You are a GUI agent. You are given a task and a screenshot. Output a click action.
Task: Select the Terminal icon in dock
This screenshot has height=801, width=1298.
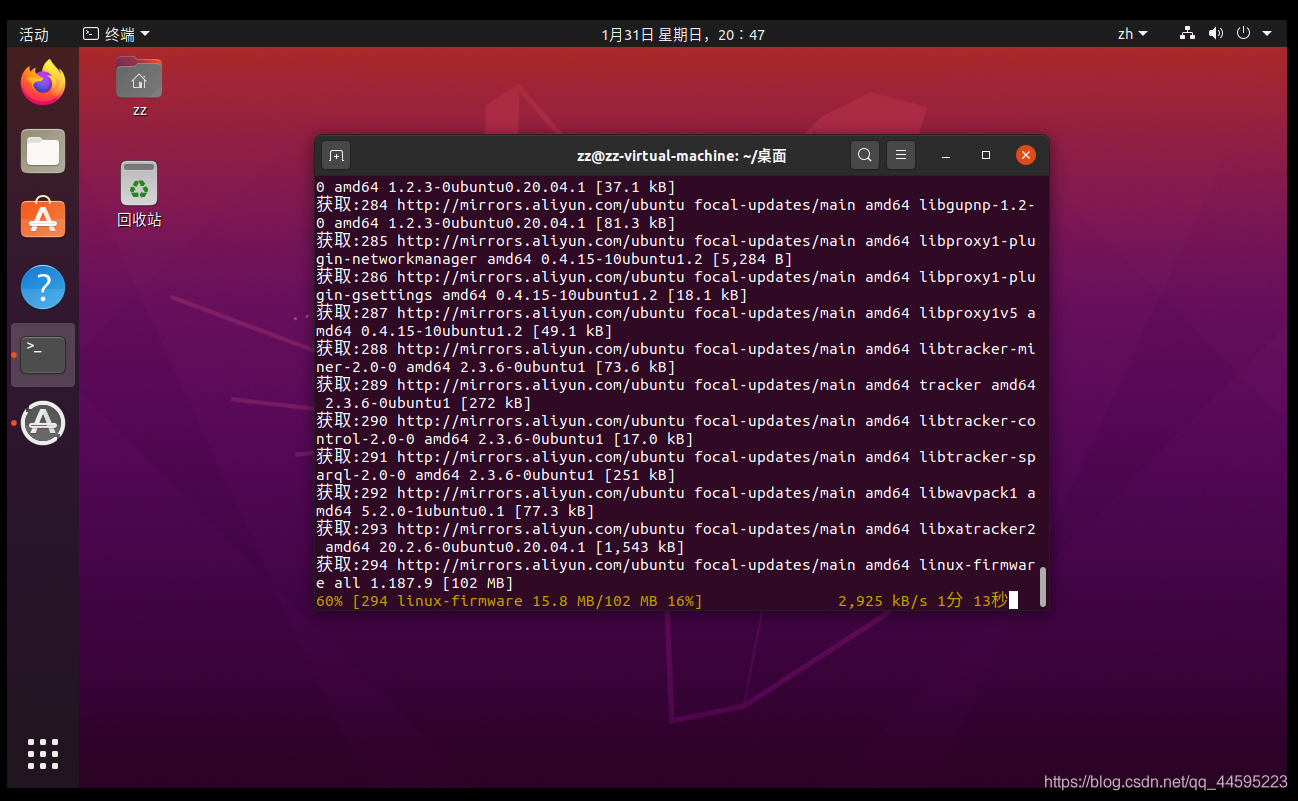coord(43,355)
